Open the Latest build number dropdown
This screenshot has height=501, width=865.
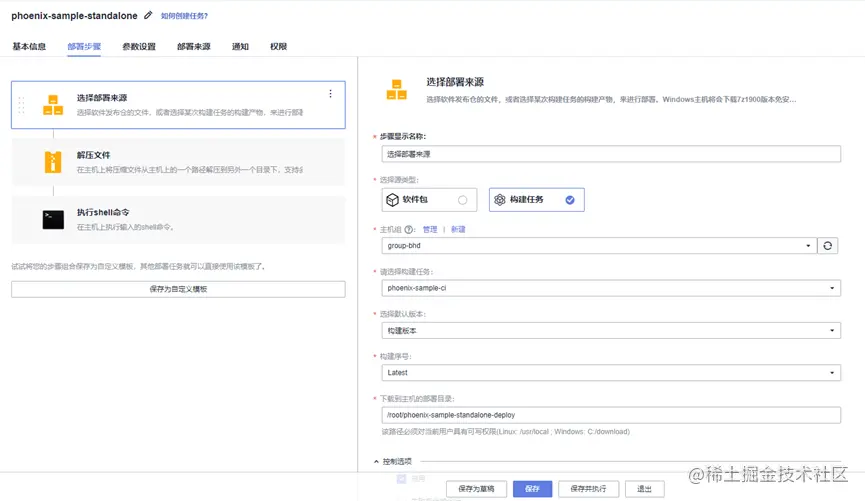tap(611, 372)
